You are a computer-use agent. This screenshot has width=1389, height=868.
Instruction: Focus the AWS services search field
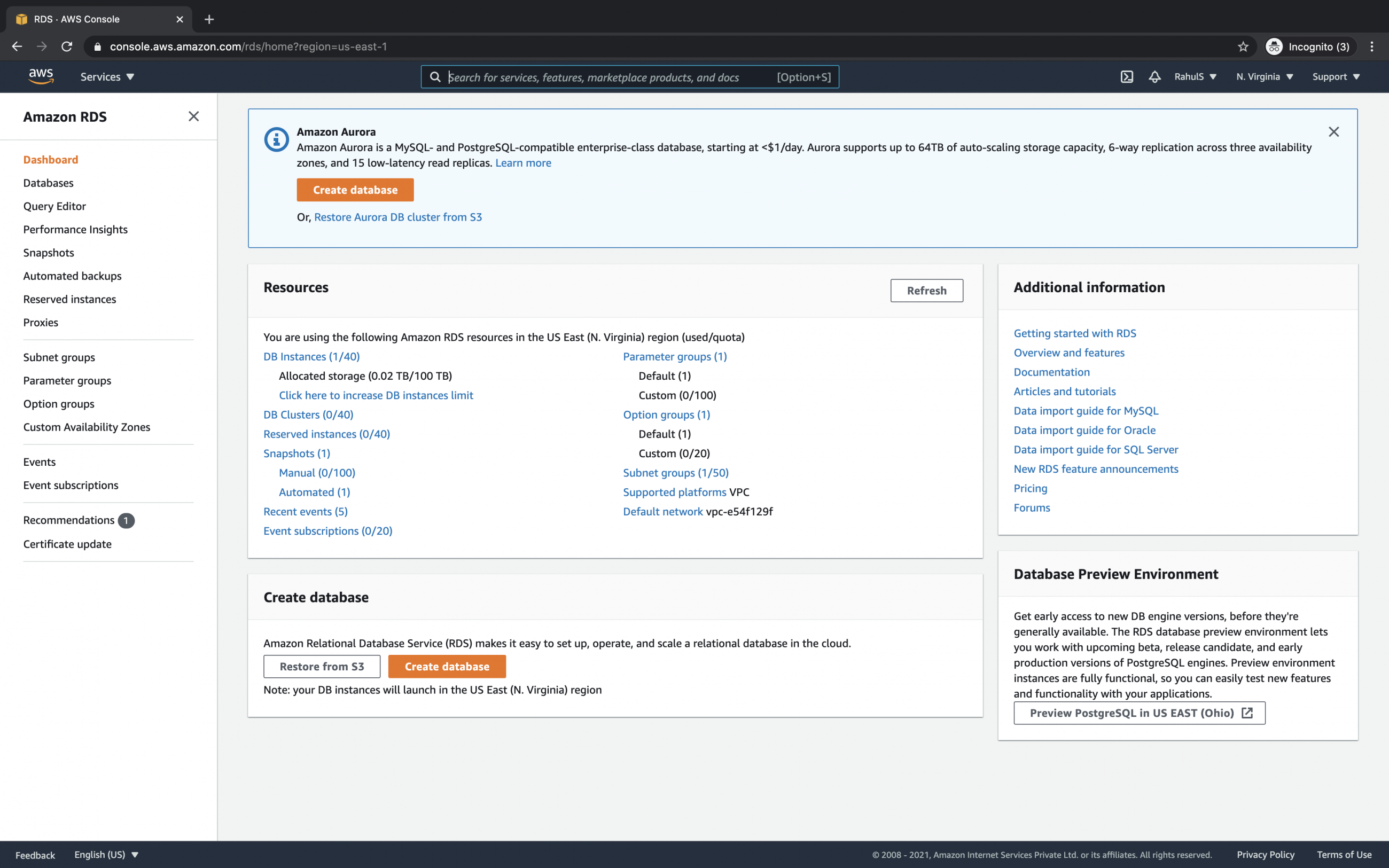tap(608, 77)
